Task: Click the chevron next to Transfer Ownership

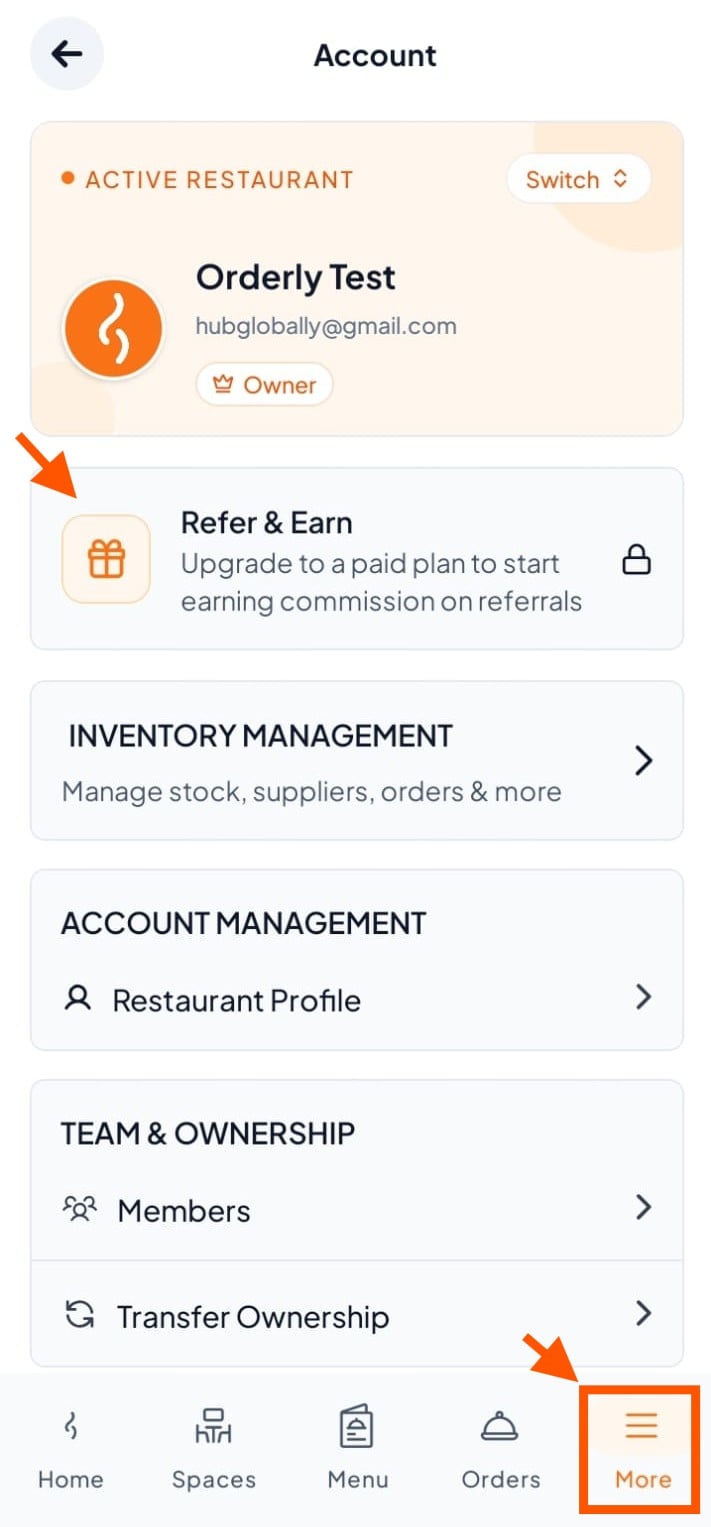Action: click(x=644, y=1313)
